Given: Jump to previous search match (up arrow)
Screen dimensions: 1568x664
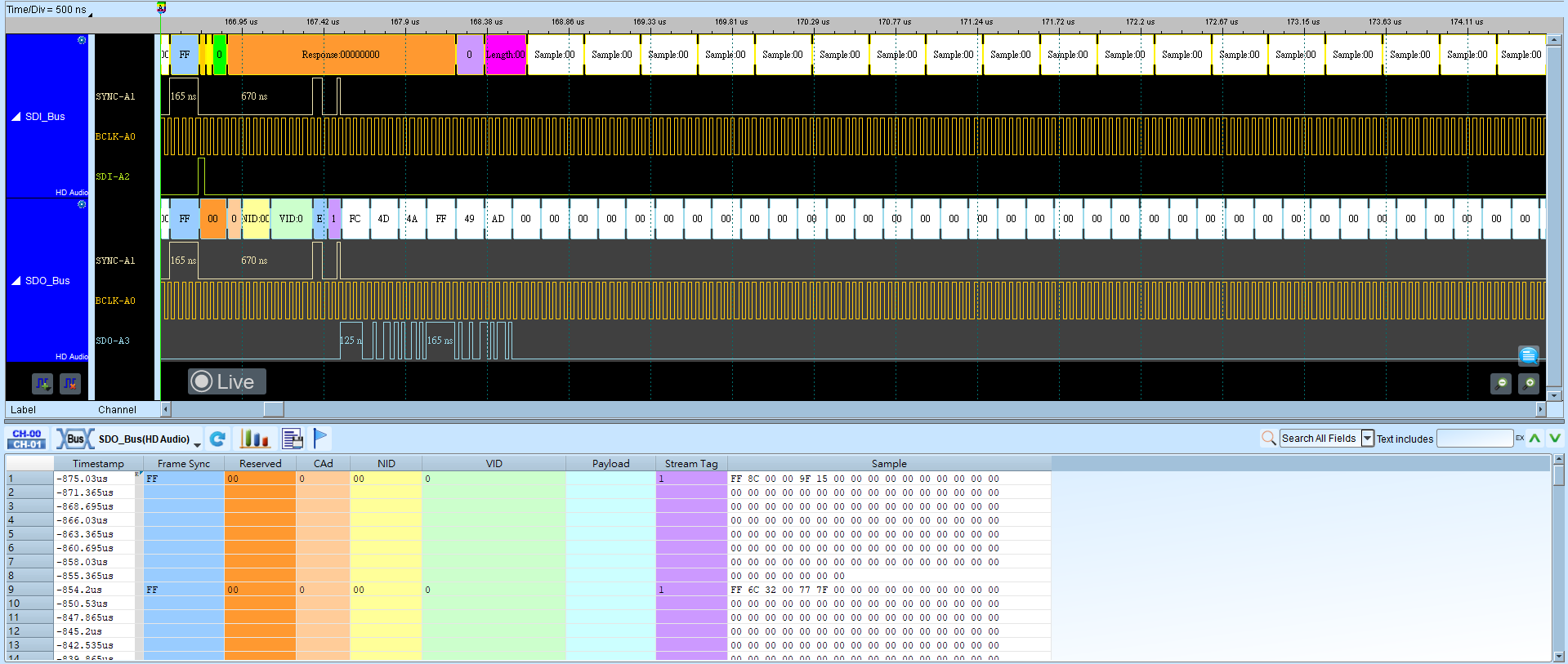Looking at the screenshot, I should [1535, 439].
